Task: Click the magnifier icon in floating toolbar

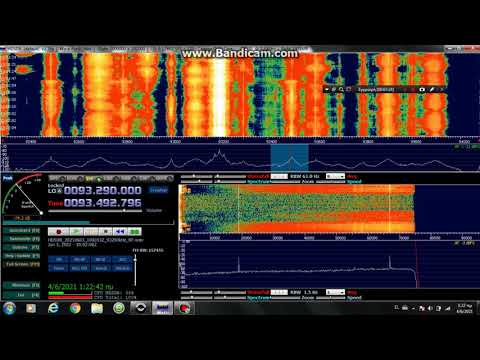Action: pyautogui.click(x=341, y=89)
